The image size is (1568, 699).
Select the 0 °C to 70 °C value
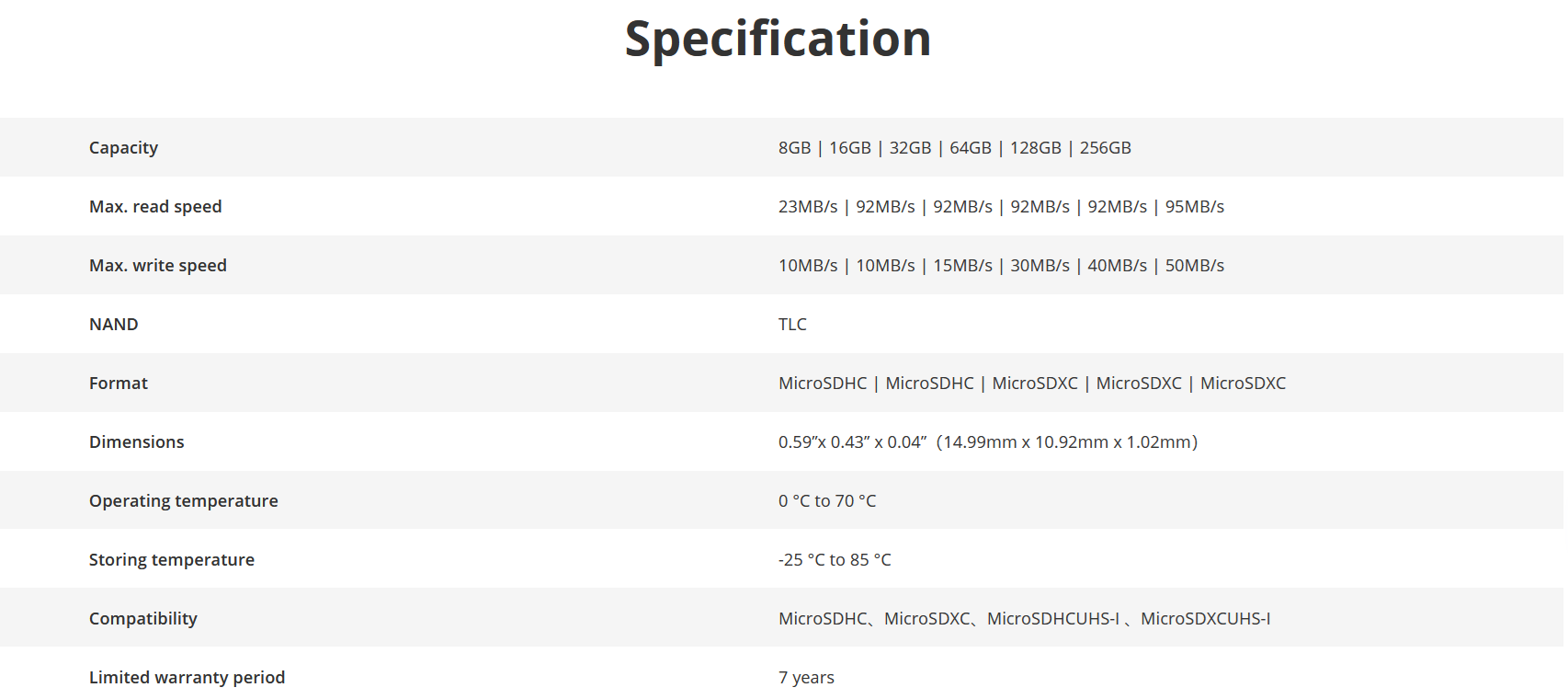click(826, 501)
